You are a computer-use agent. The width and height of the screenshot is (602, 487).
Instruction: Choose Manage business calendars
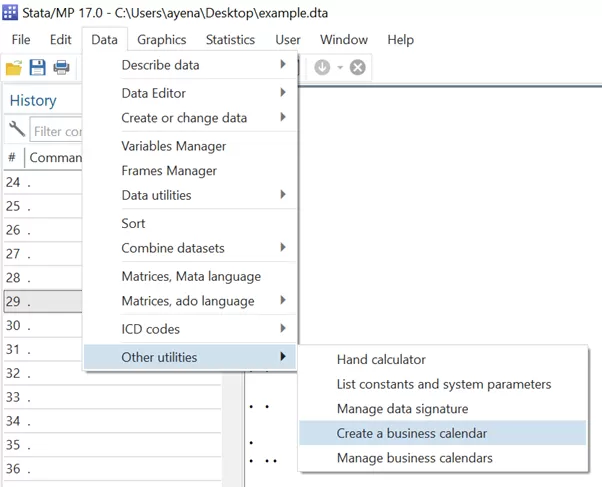tap(414, 458)
